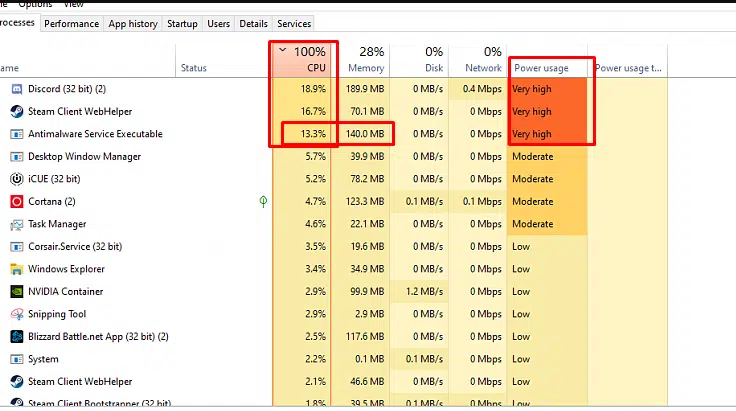Click Very high power usage for Discord
Viewport: 736px width, 411px height.
[532, 89]
